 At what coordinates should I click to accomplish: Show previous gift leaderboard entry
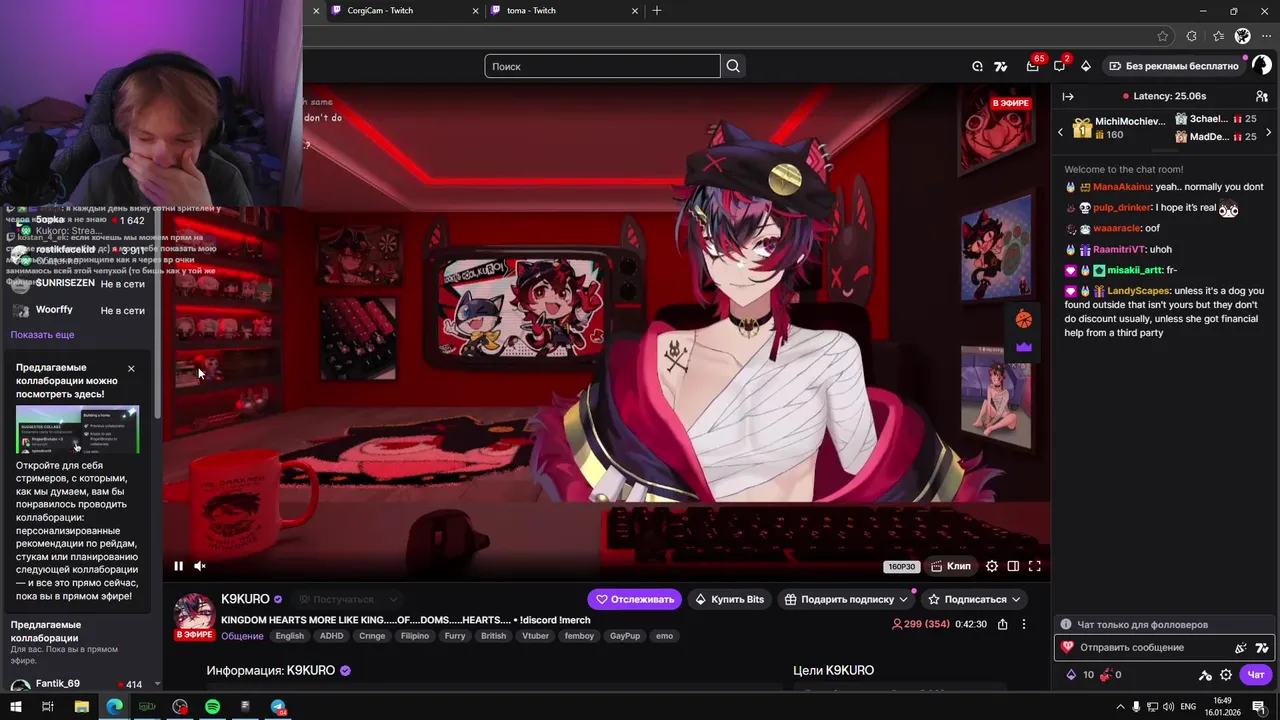pyautogui.click(x=1060, y=132)
